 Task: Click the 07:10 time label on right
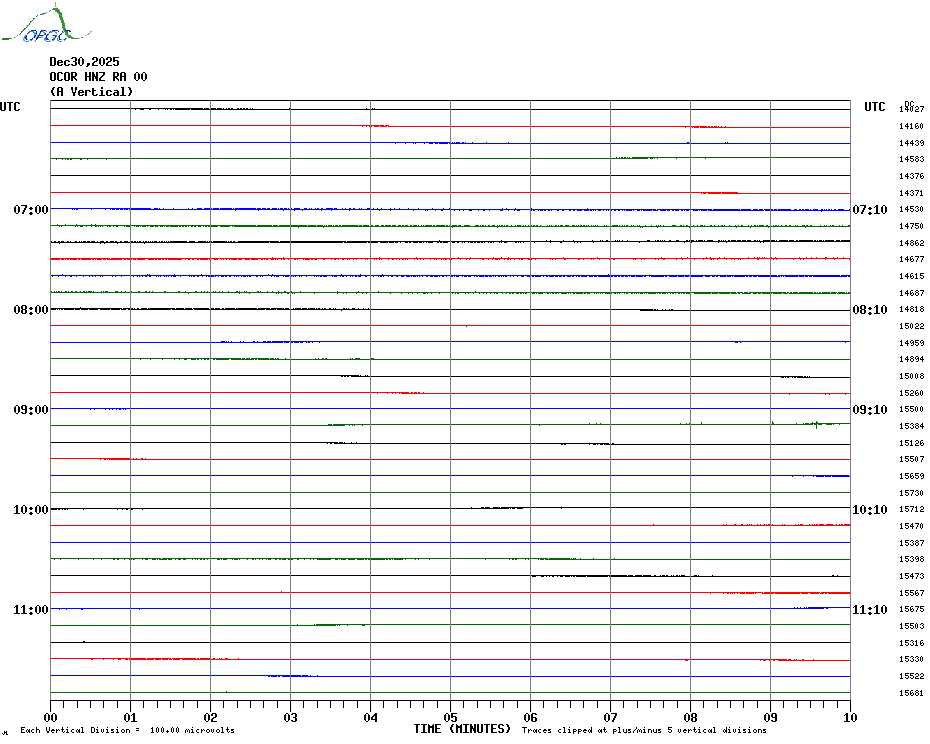coord(869,210)
